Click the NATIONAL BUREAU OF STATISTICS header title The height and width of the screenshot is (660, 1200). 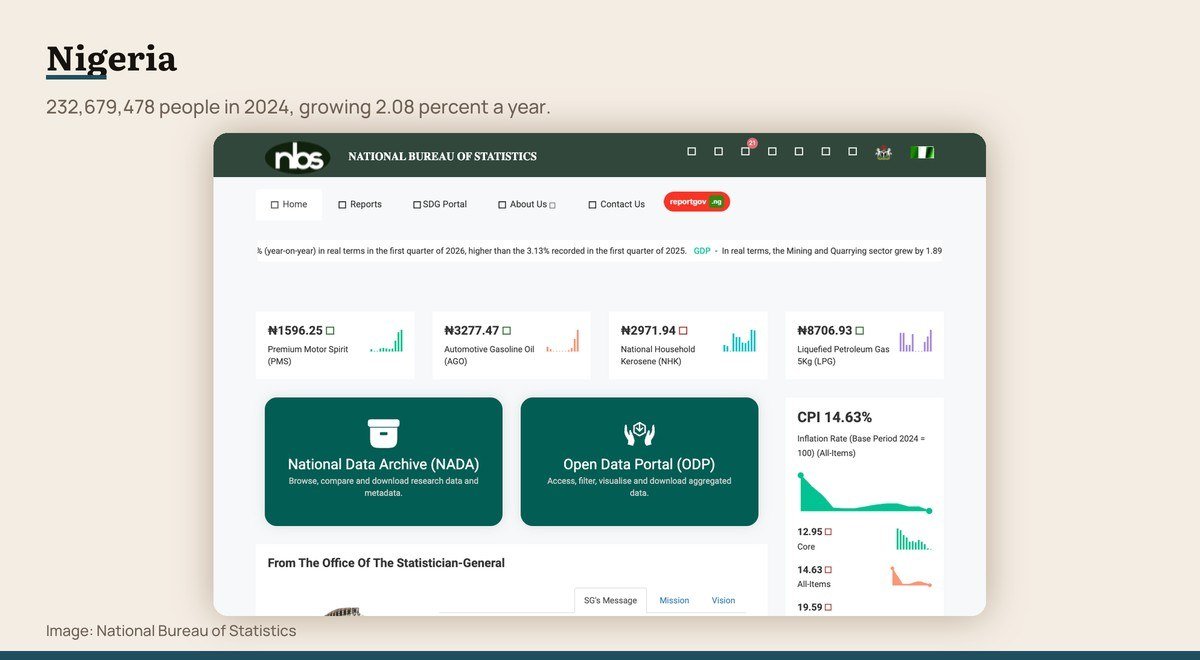pos(442,156)
